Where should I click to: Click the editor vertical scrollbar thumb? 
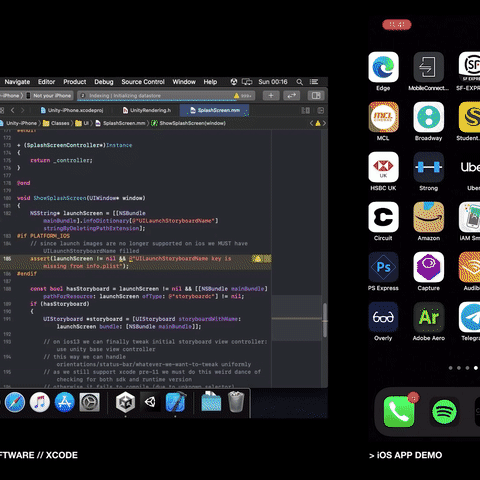coord(325,320)
